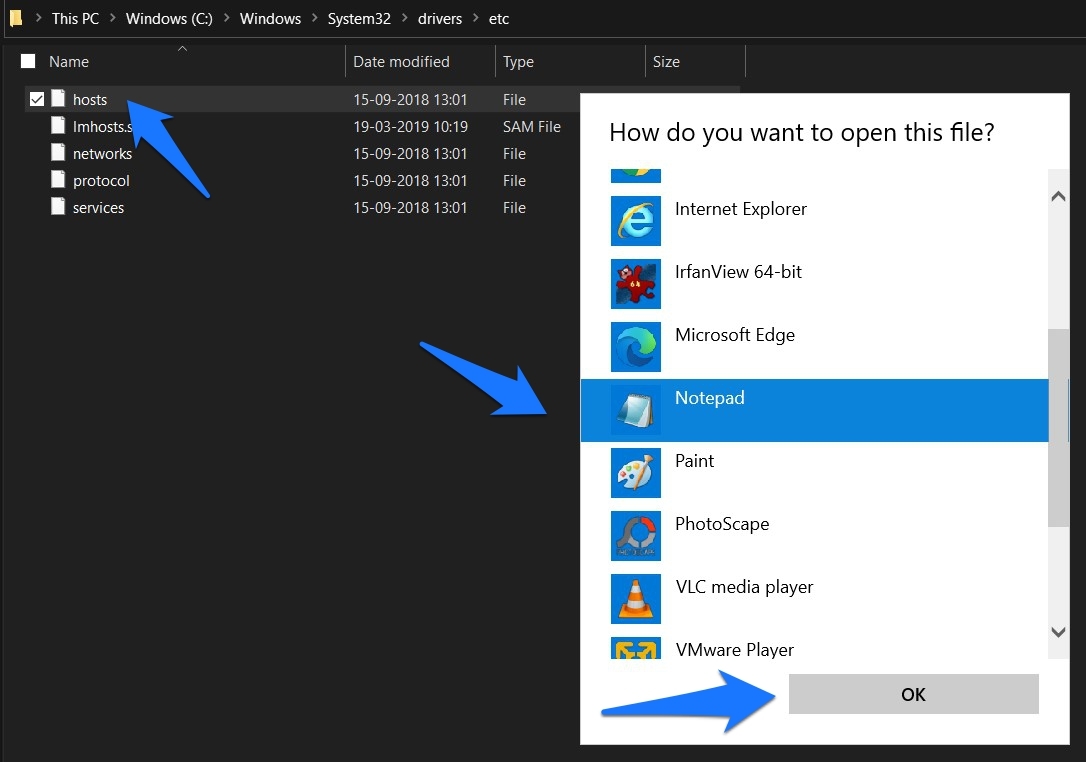The image size is (1086, 762).
Task: Select the Internet Explorer app icon
Action: (636, 221)
